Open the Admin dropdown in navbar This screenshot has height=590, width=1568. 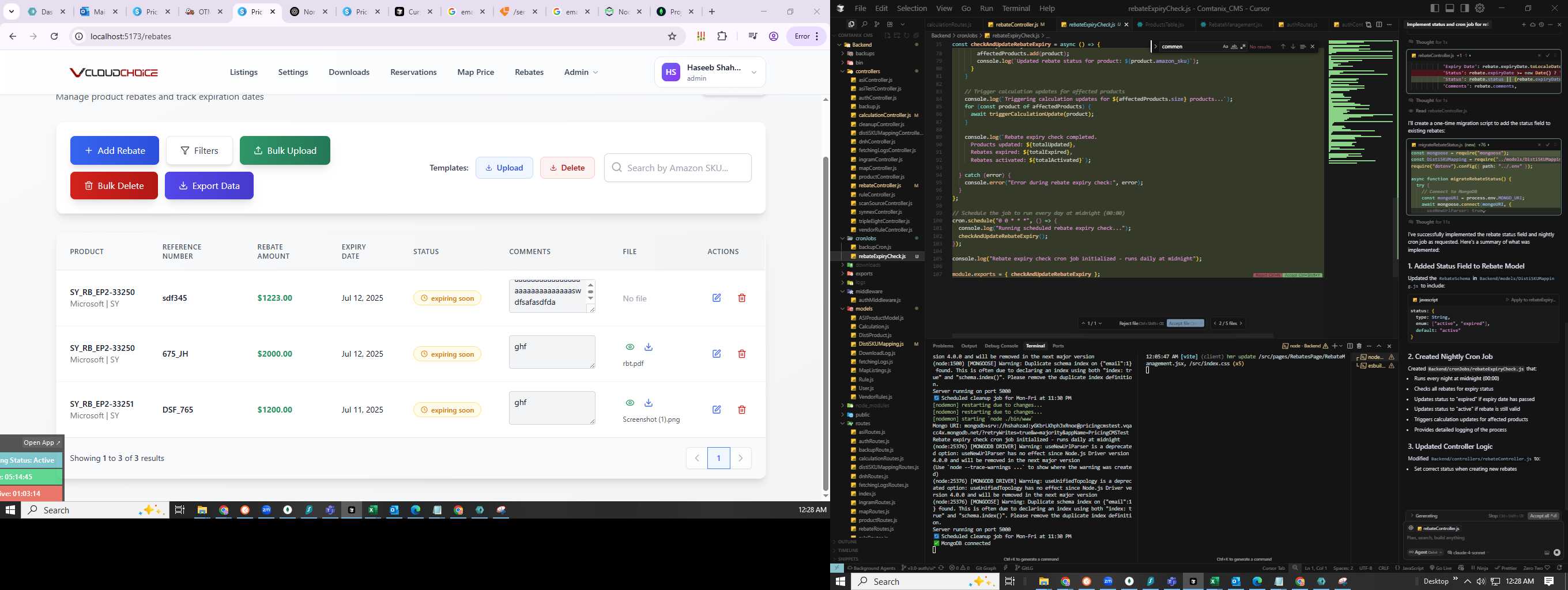pyautogui.click(x=581, y=73)
